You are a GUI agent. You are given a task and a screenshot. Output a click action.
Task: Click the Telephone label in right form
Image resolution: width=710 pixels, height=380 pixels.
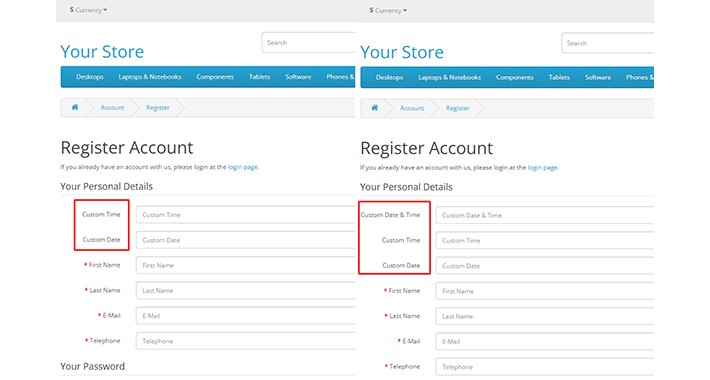403,366
